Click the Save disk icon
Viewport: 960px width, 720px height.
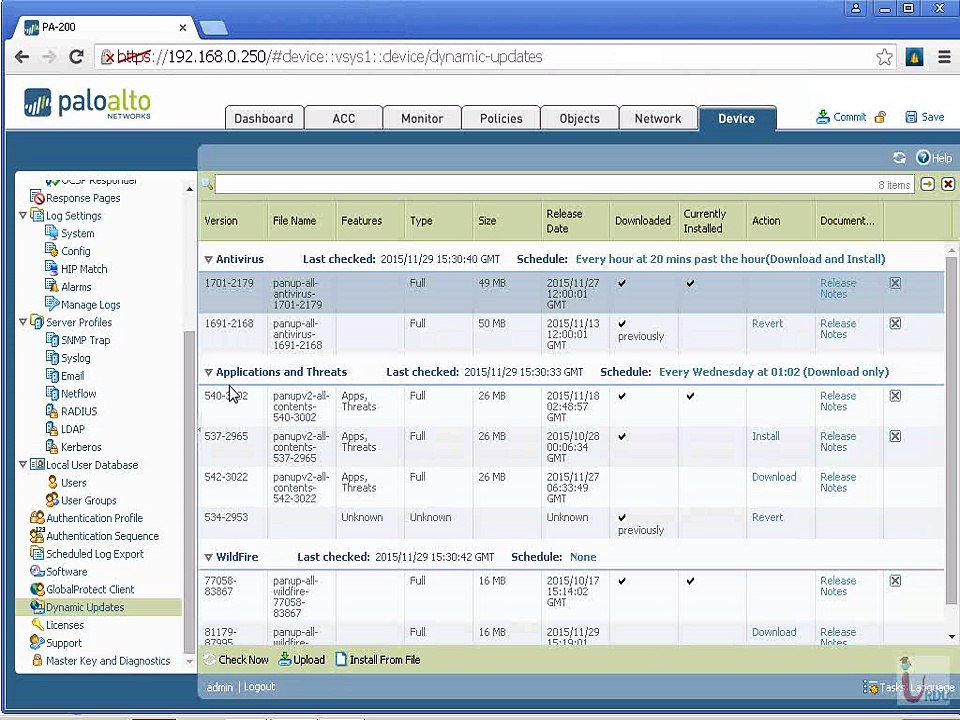pyautogui.click(x=912, y=117)
